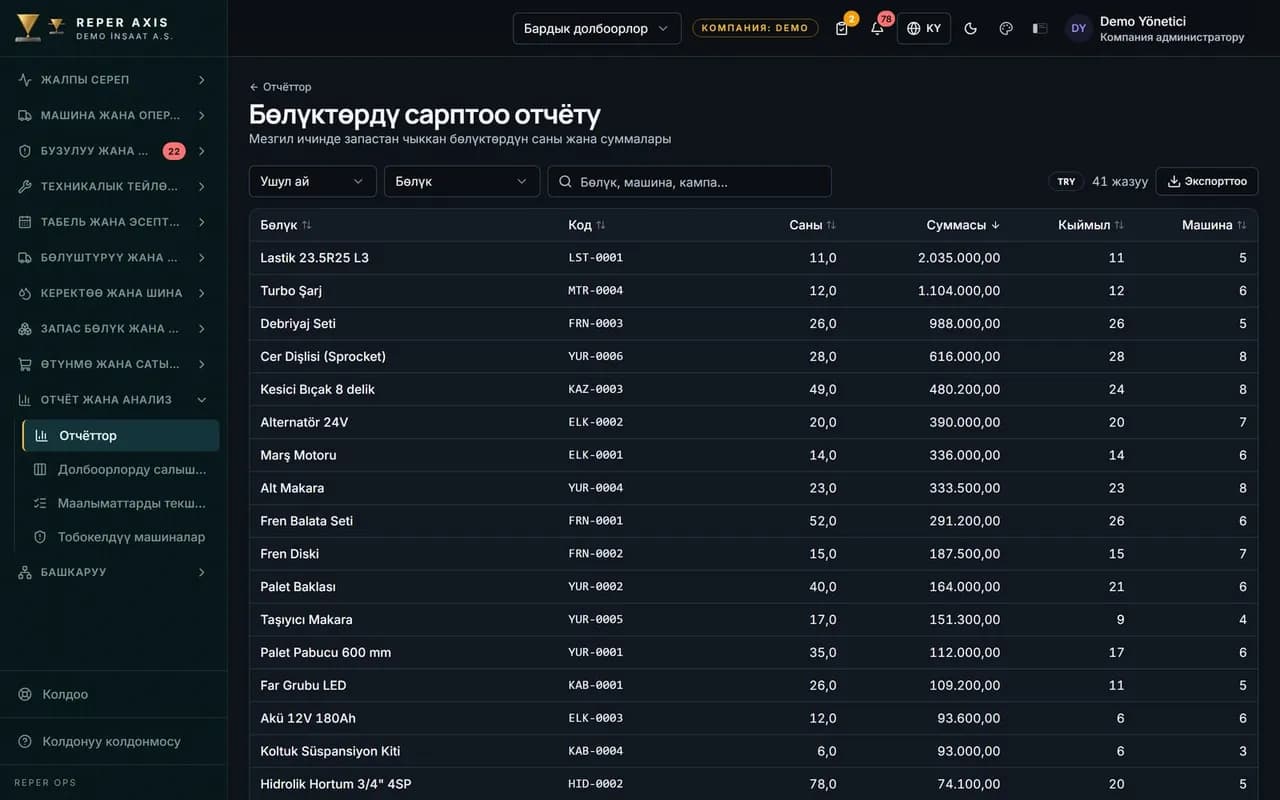Expand ЗАПАС БӨЛҮК ЖАНА sidebar section
Screen dimensions: 1280x800
click(113, 328)
